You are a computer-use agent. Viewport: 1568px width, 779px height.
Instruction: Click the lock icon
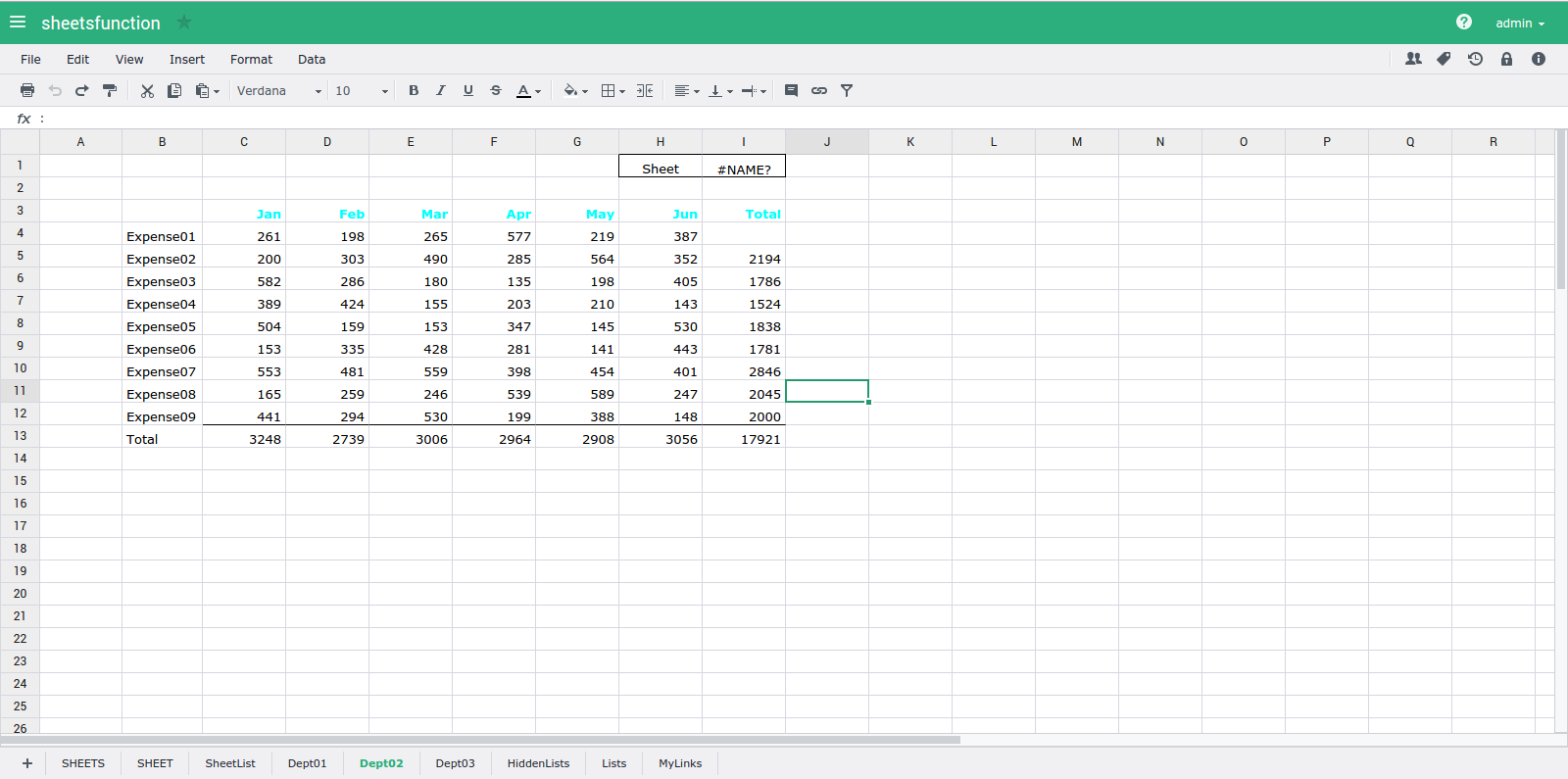point(1506,59)
